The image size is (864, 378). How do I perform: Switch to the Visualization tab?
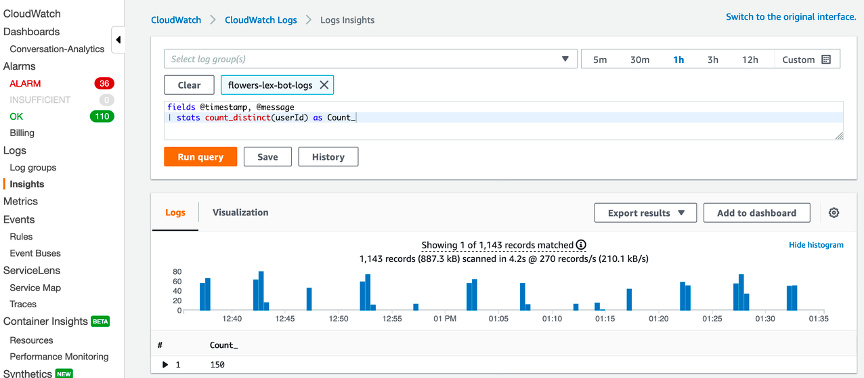[x=240, y=212]
